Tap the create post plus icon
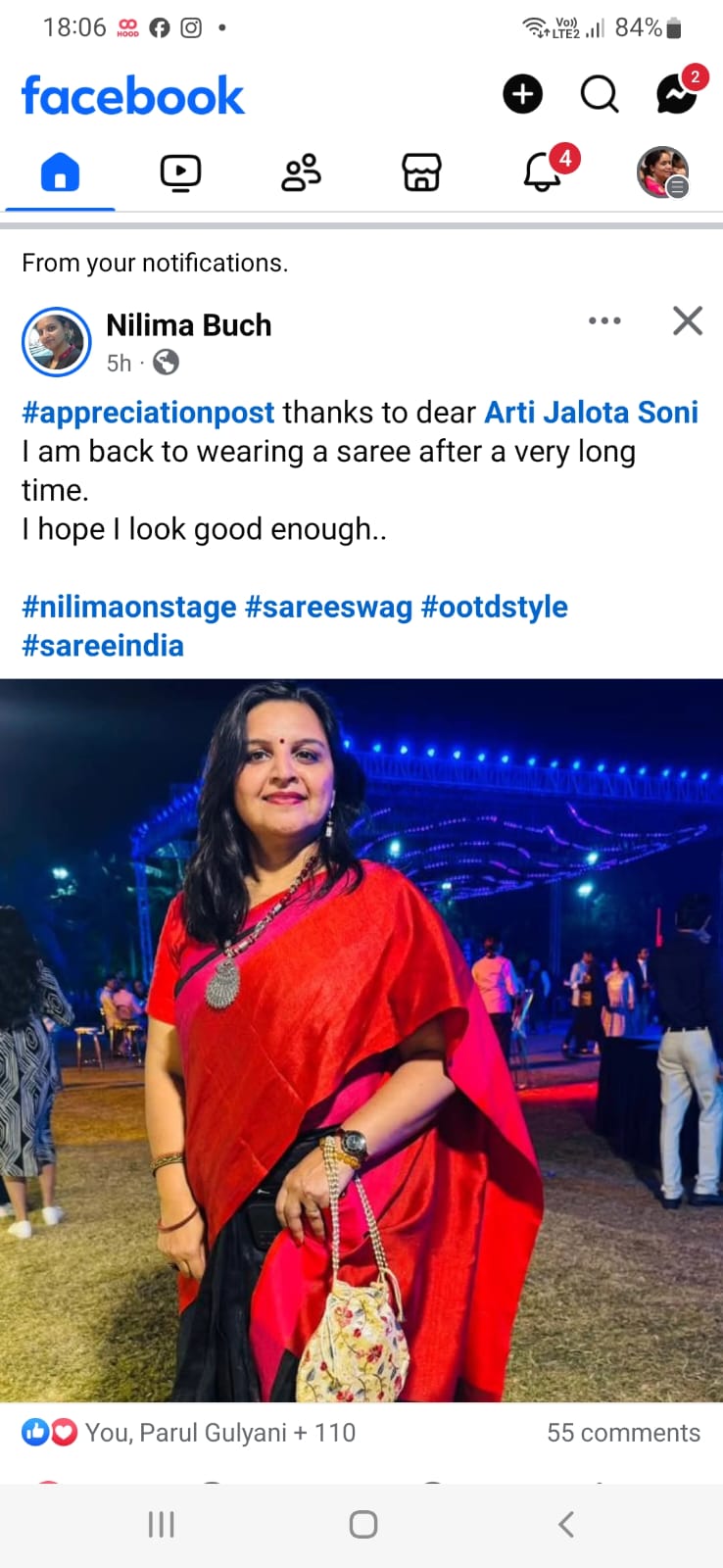The width and height of the screenshot is (723, 1568). point(522,94)
